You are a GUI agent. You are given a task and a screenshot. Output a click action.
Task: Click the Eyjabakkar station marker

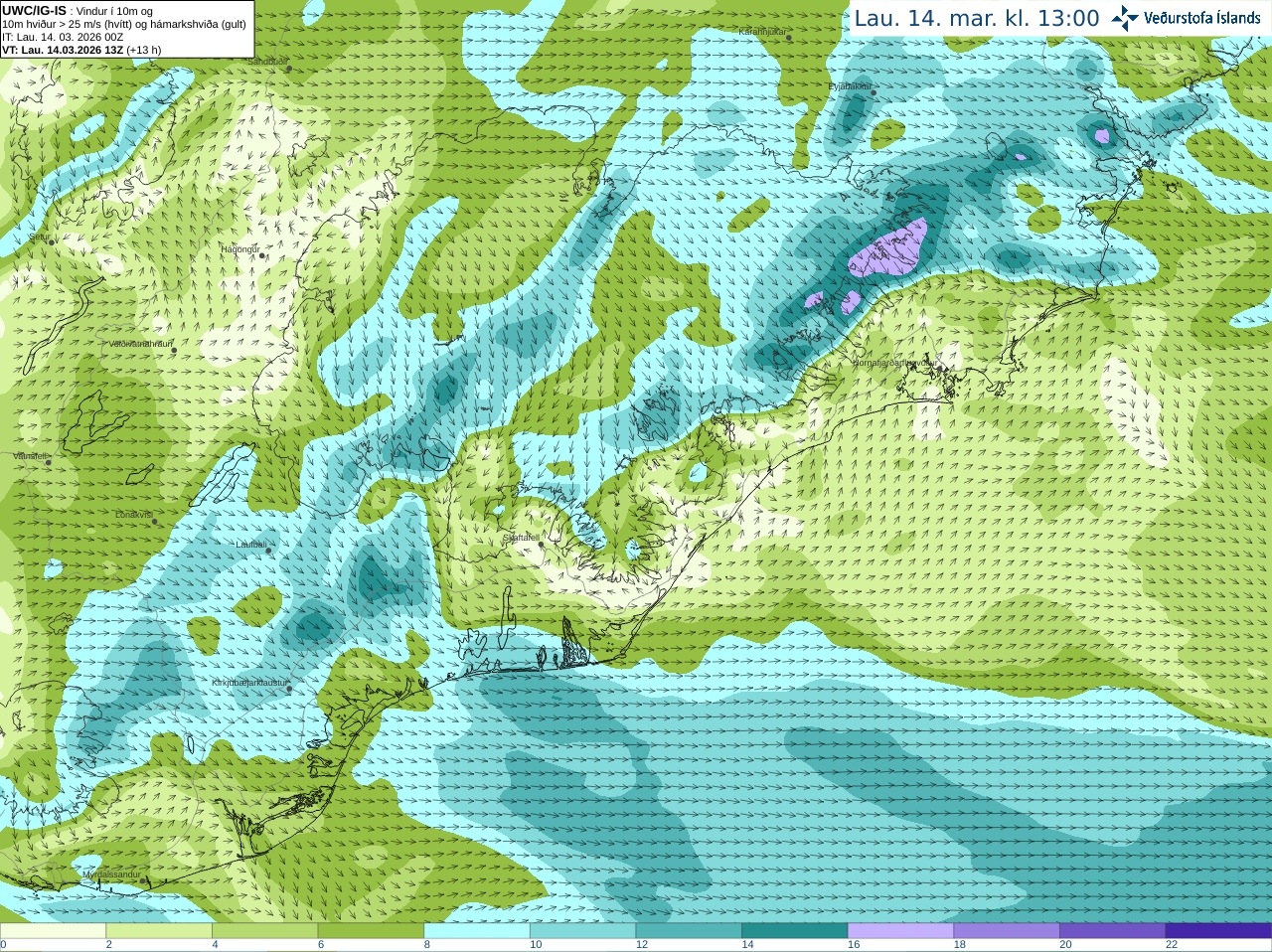pyautogui.click(x=873, y=92)
